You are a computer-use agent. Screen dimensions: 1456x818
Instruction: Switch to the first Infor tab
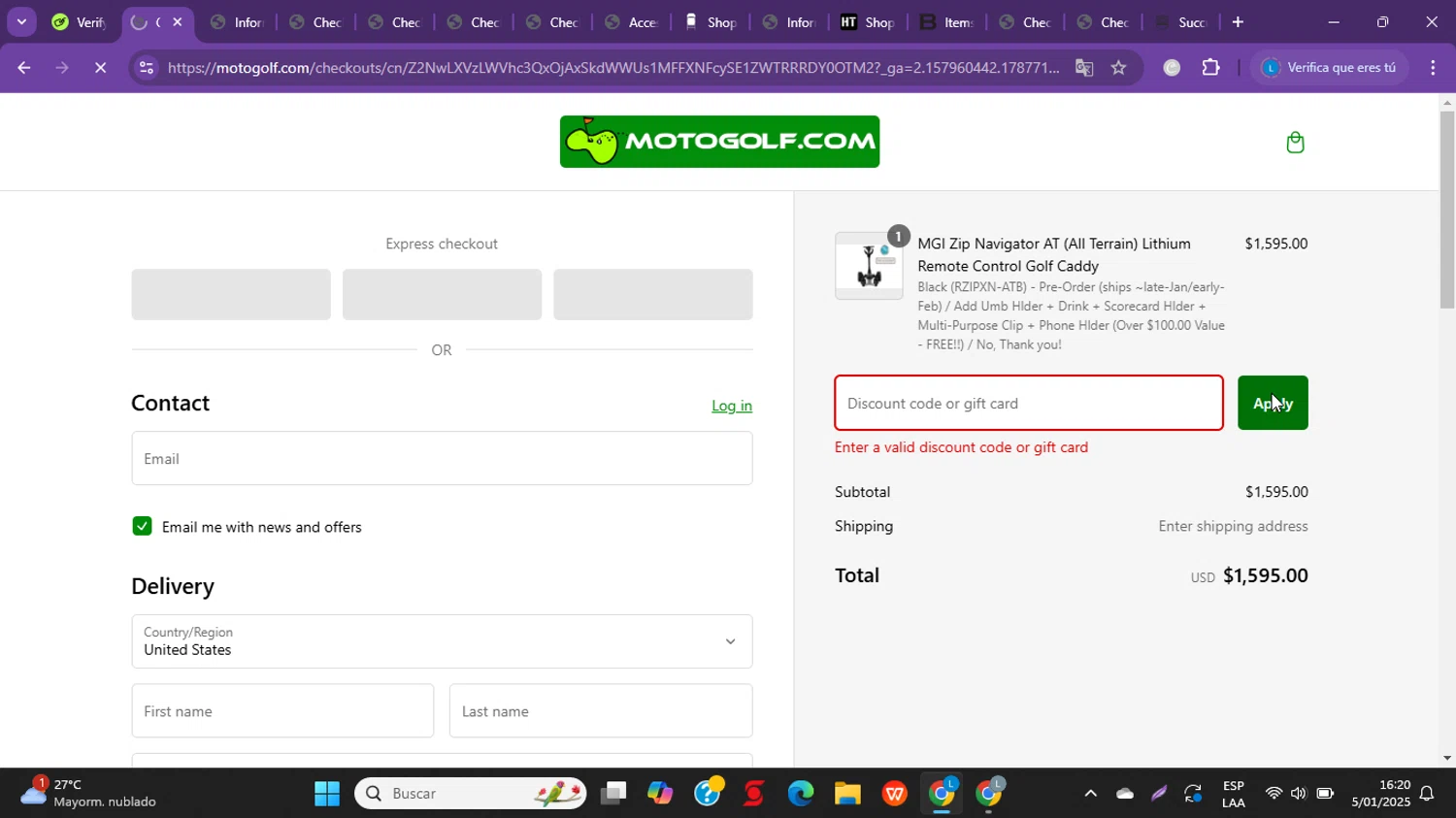pos(237,22)
